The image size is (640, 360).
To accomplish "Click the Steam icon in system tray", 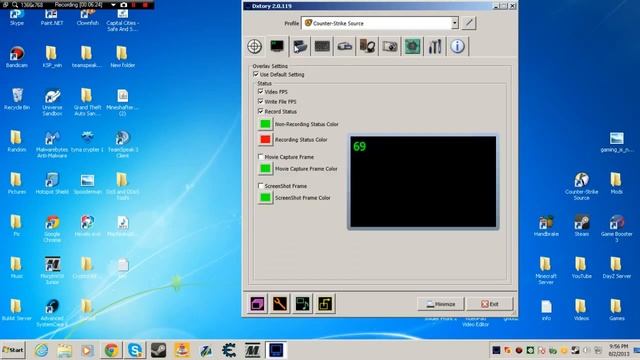I will click(575, 350).
